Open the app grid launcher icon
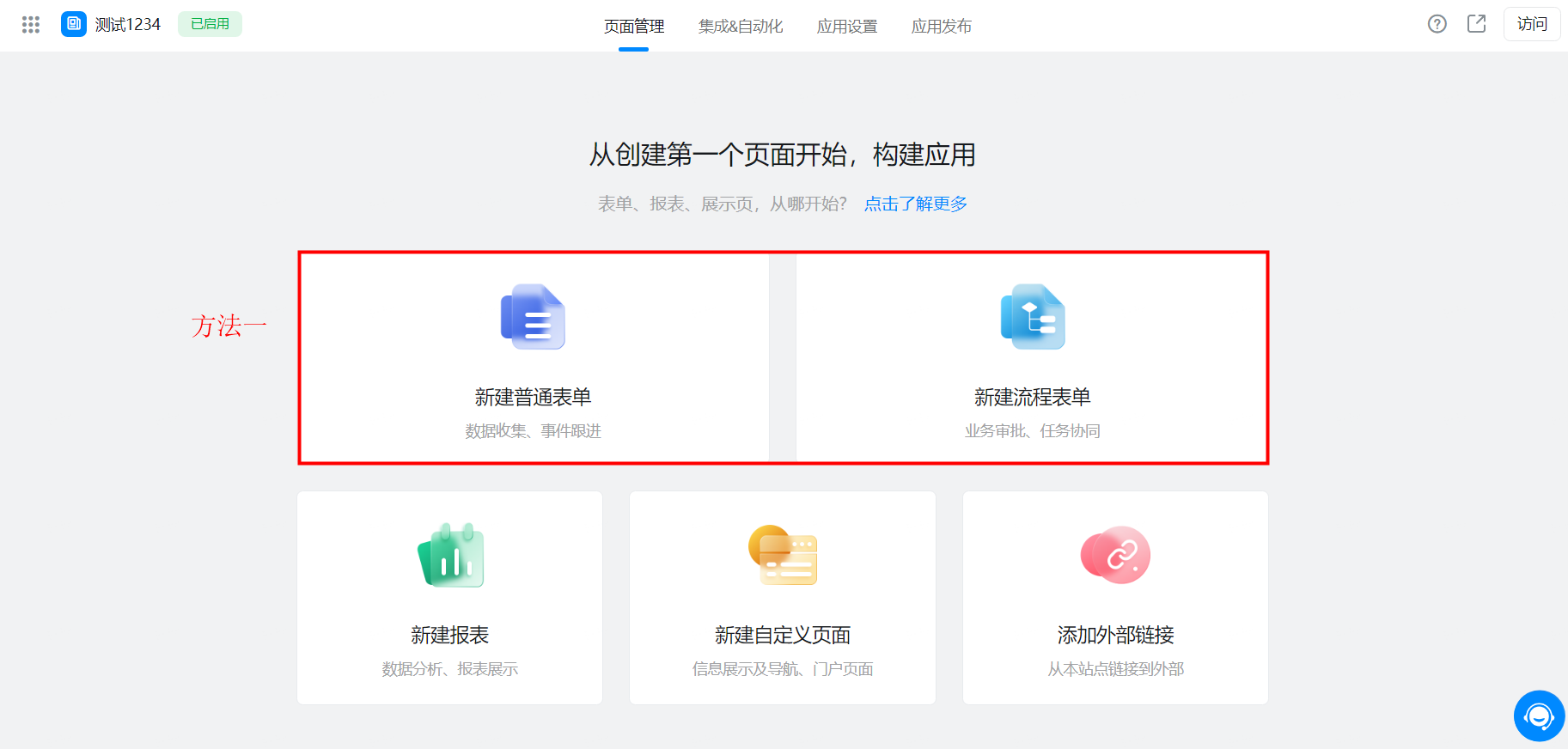This screenshot has width=1568, height=749. point(31,24)
